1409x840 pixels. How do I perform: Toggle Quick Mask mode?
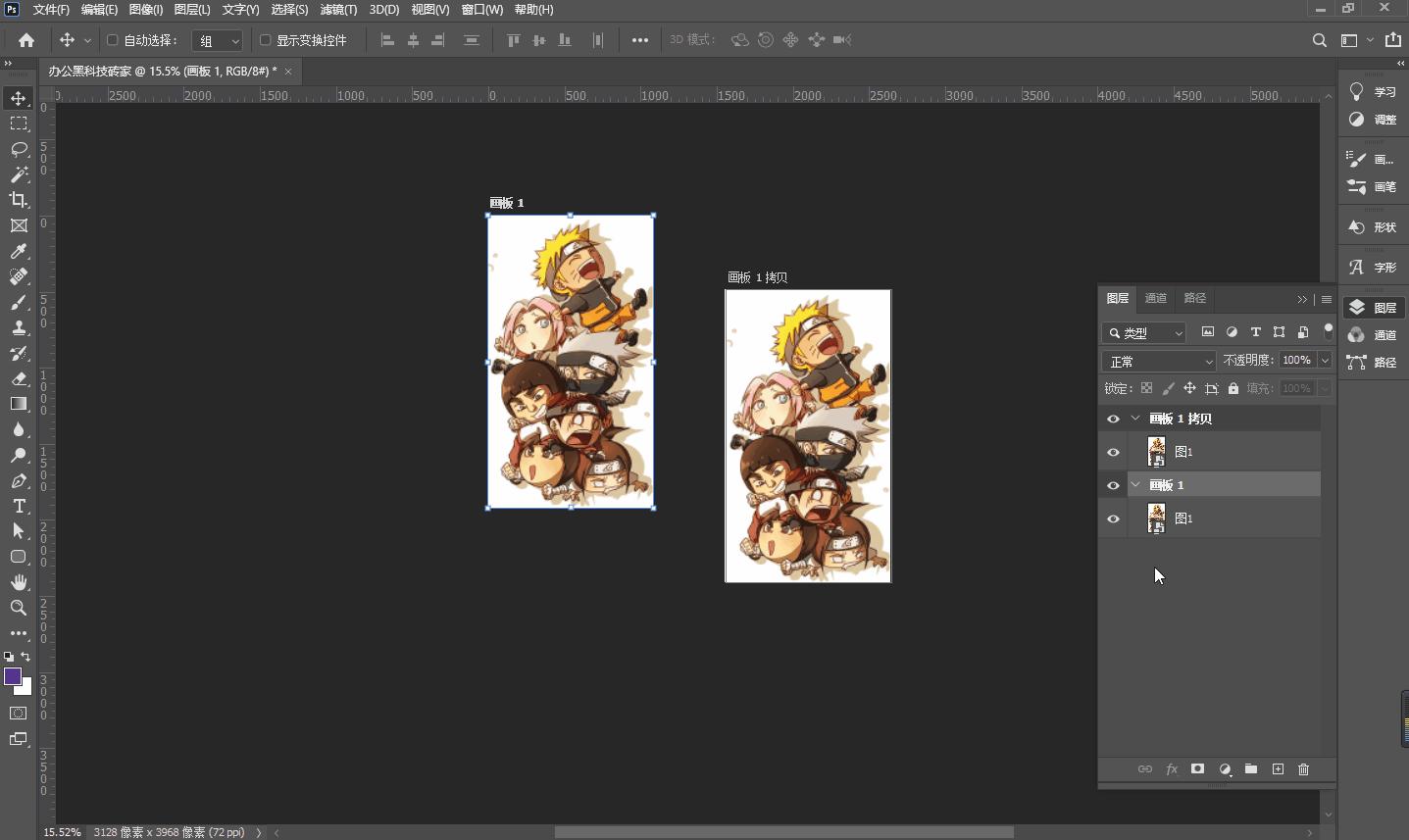pos(19,714)
